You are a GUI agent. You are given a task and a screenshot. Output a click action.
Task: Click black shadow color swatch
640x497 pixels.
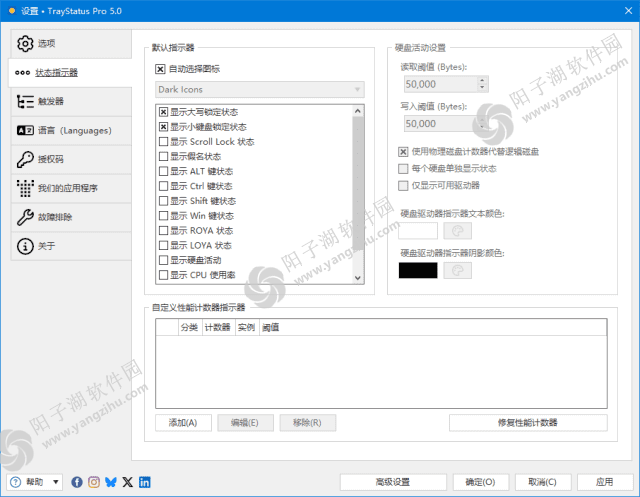pyautogui.click(x=418, y=271)
